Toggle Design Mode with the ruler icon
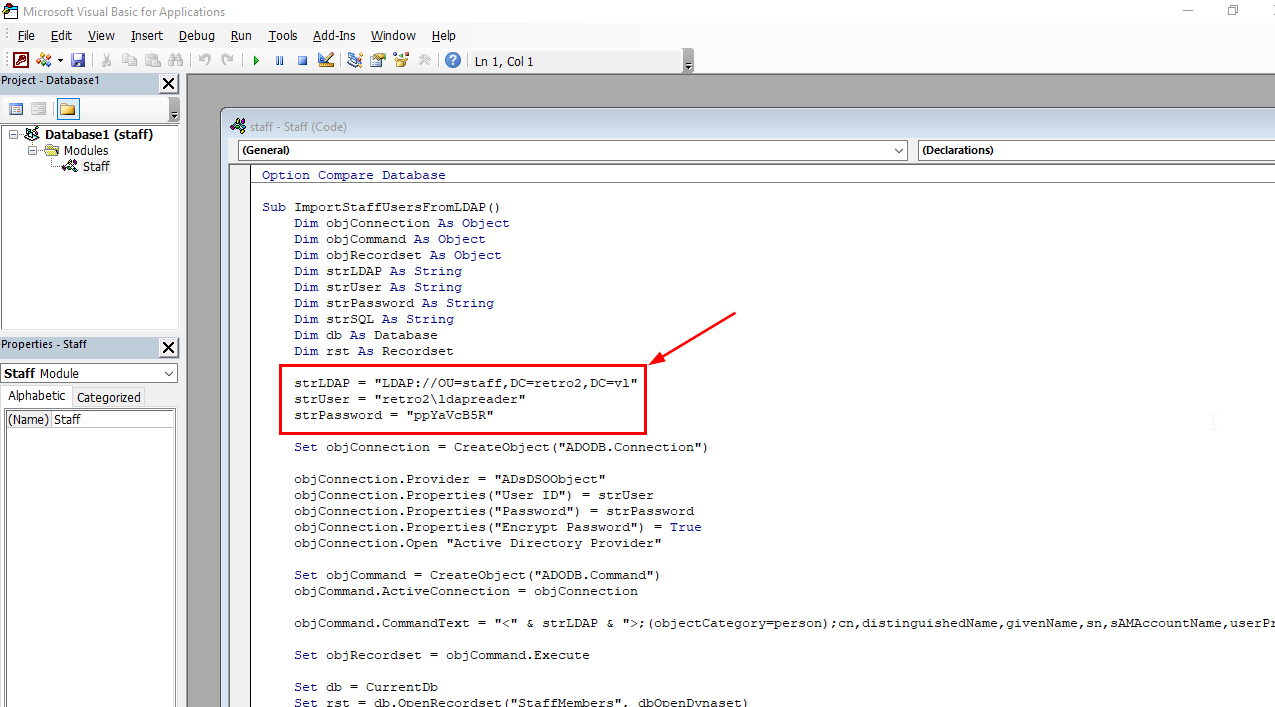 pos(326,61)
